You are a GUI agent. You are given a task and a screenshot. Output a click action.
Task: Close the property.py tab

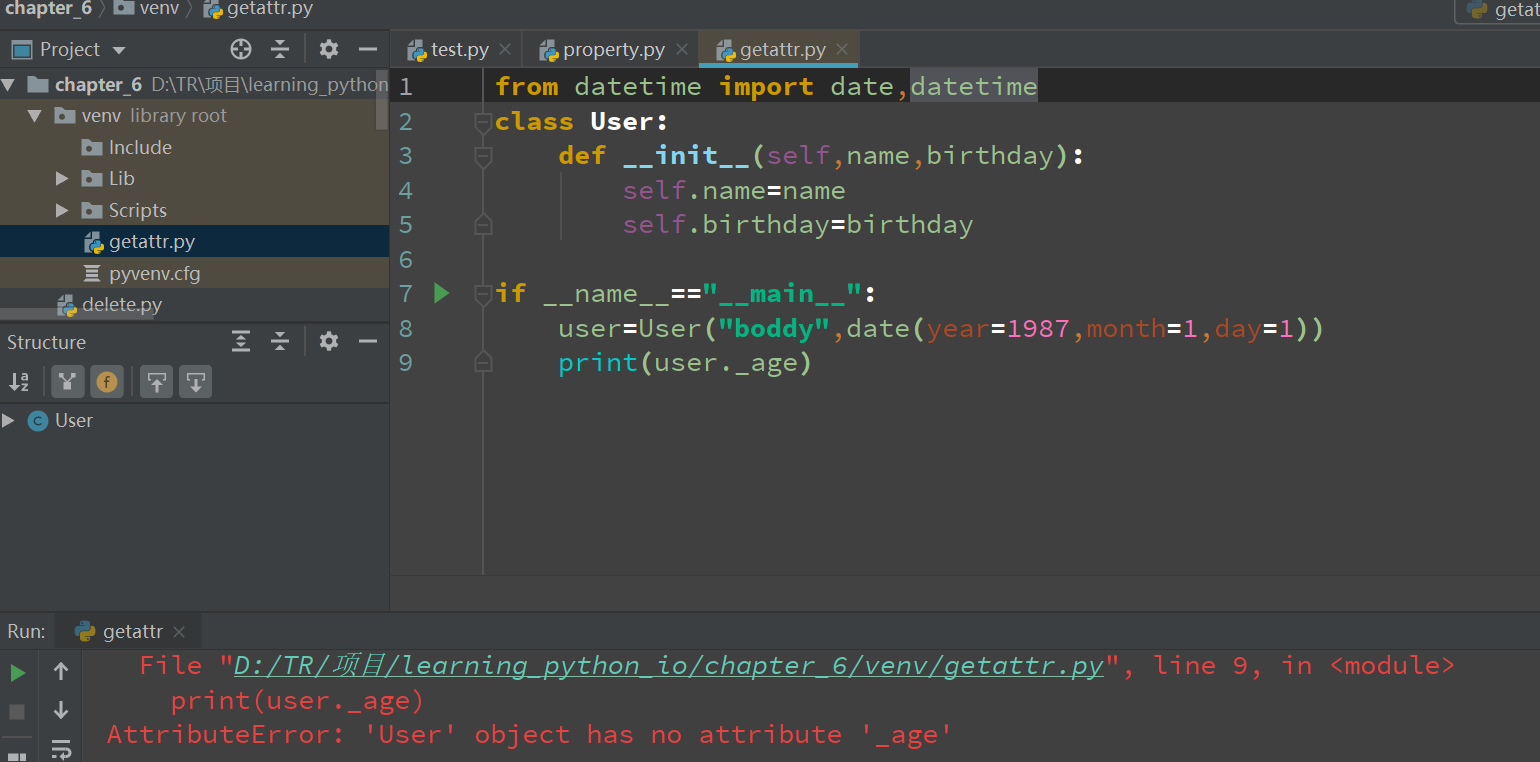[x=682, y=49]
